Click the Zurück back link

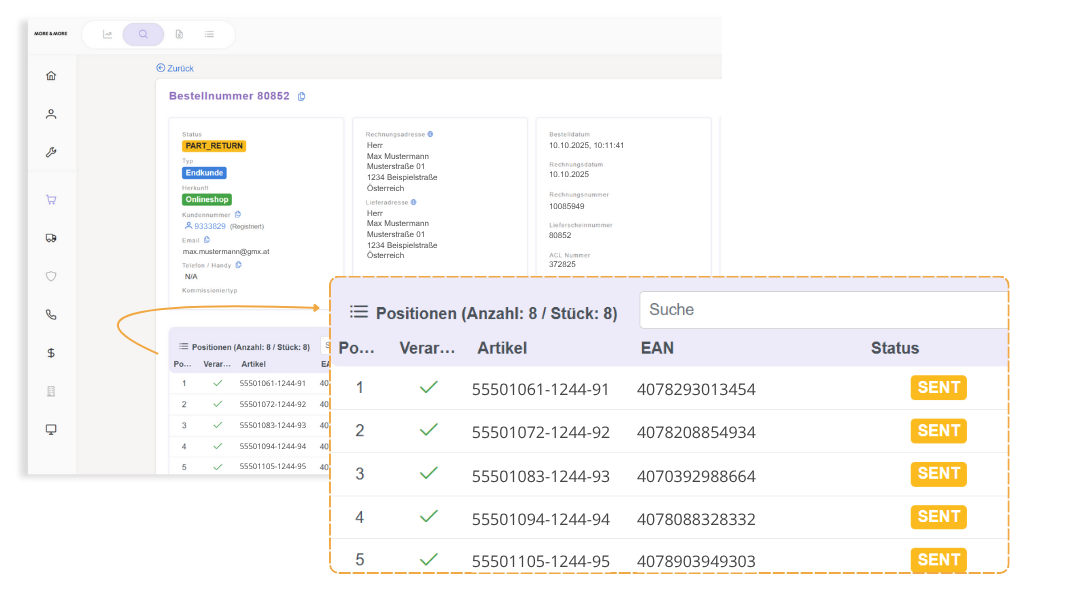coord(175,67)
